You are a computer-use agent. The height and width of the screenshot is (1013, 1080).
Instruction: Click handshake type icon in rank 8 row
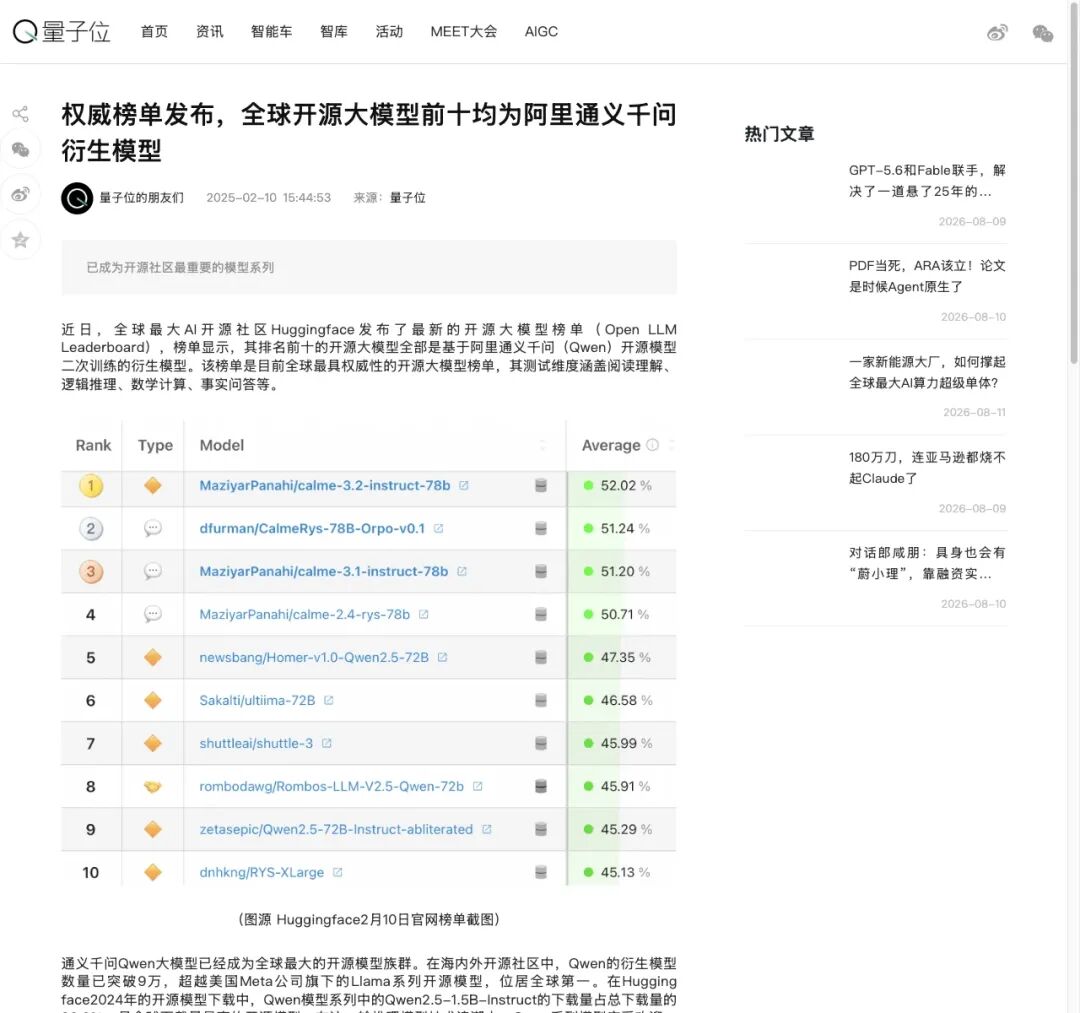pyautogui.click(x=153, y=786)
